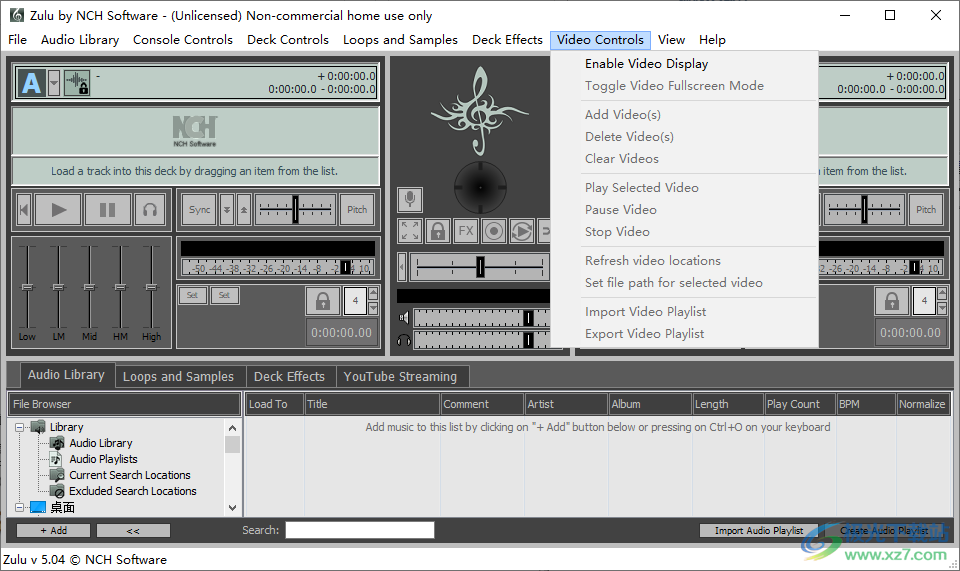The width and height of the screenshot is (960, 571).
Task: Switch to the YouTube Streaming tab
Action: click(x=400, y=377)
